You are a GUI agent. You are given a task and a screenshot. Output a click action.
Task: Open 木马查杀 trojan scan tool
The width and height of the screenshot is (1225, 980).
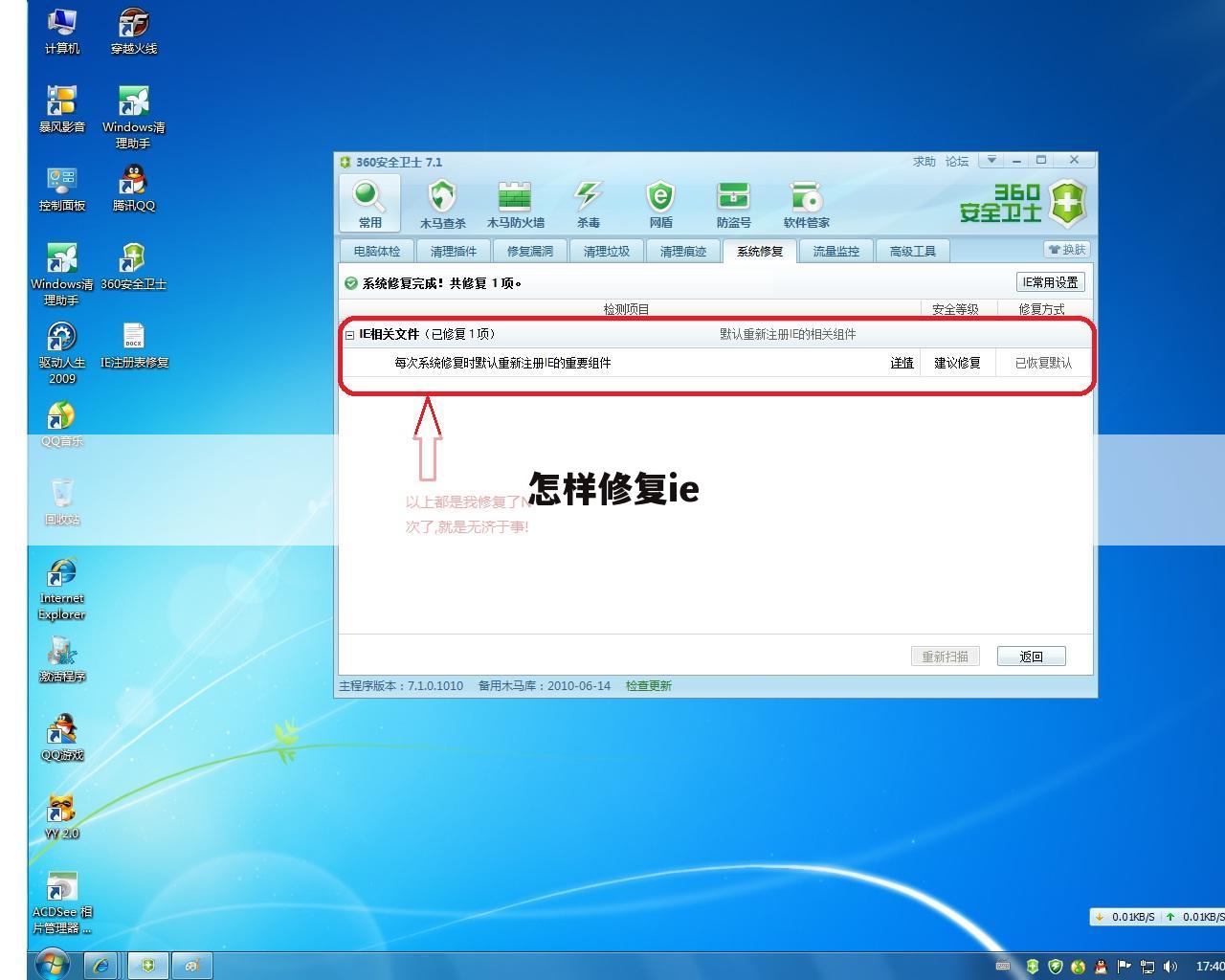click(x=442, y=203)
